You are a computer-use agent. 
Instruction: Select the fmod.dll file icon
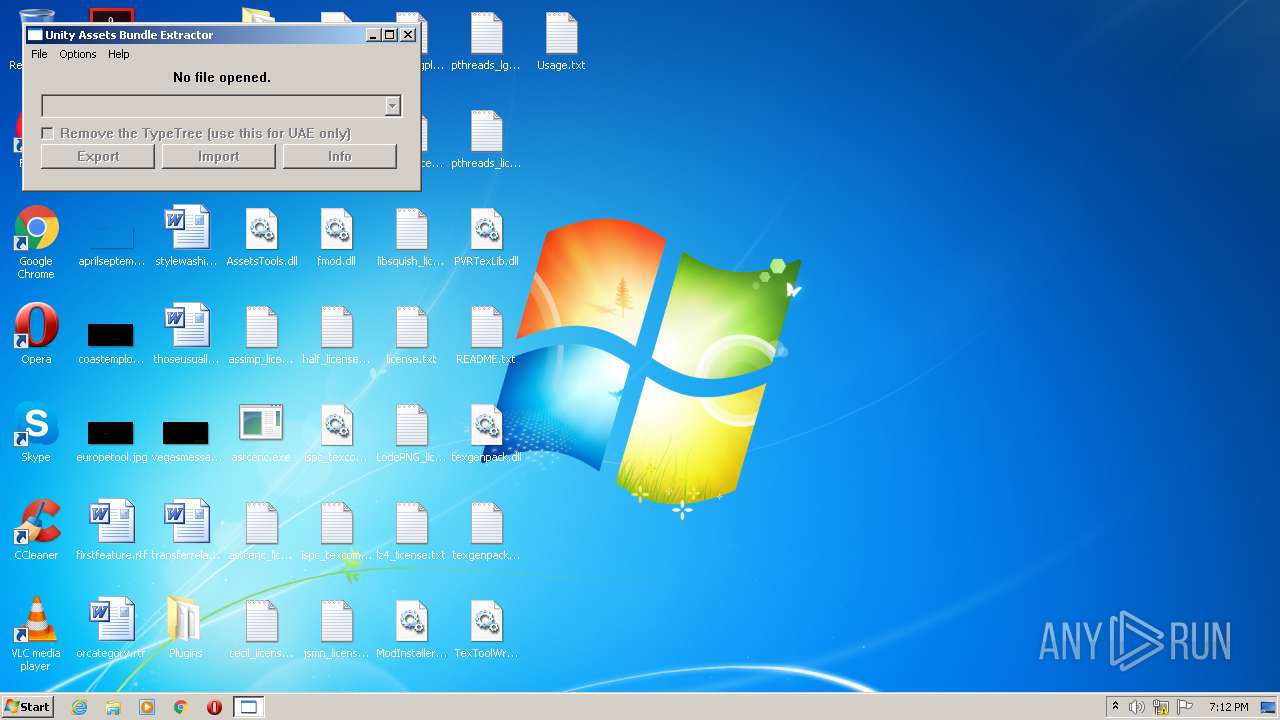(336, 238)
